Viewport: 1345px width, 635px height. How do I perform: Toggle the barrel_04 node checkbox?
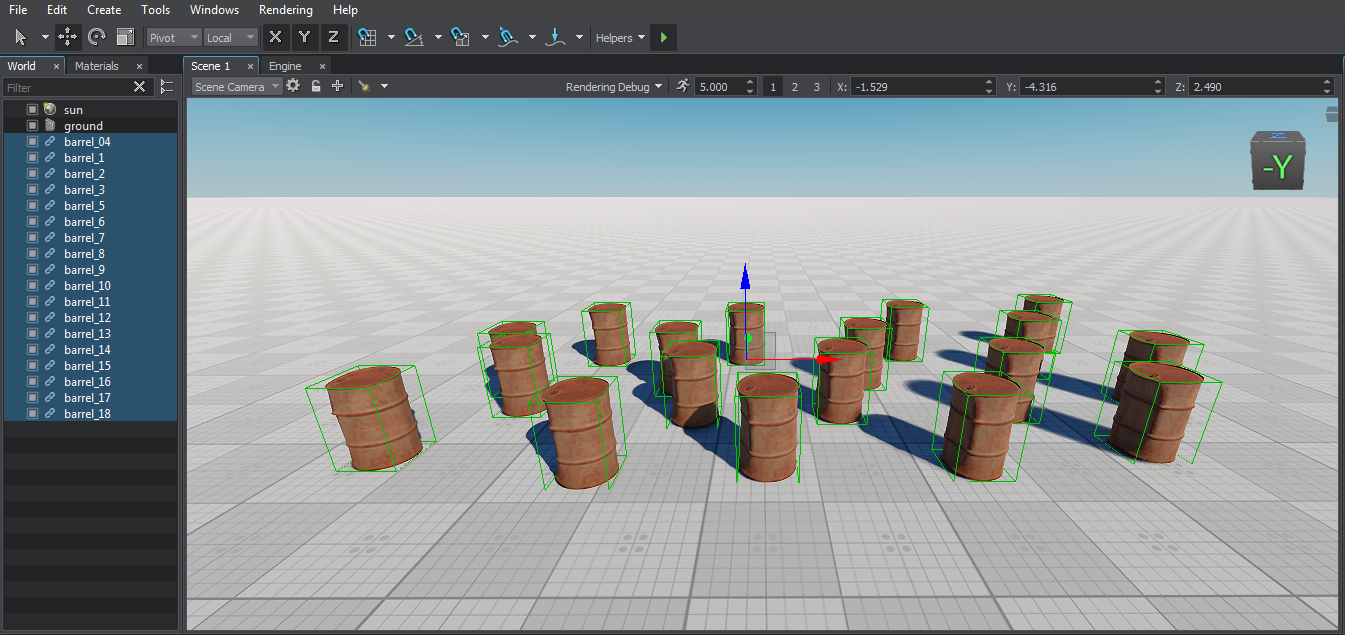pos(32,142)
